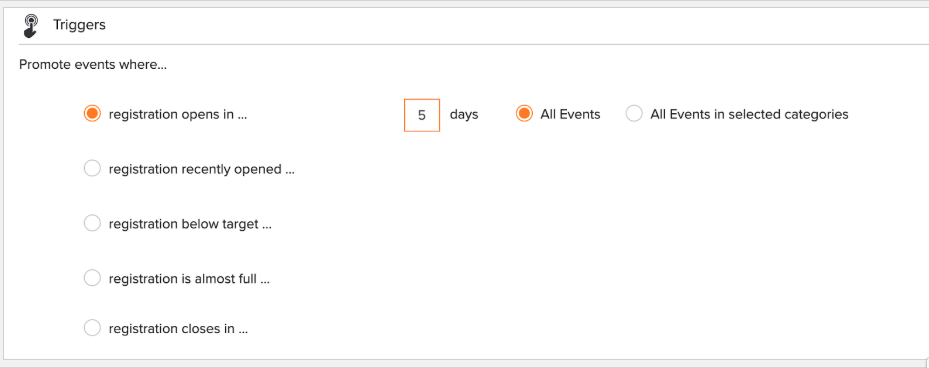Click the 'registration opens in ...' label text
Screen dimensions: 929x368
click(x=178, y=115)
